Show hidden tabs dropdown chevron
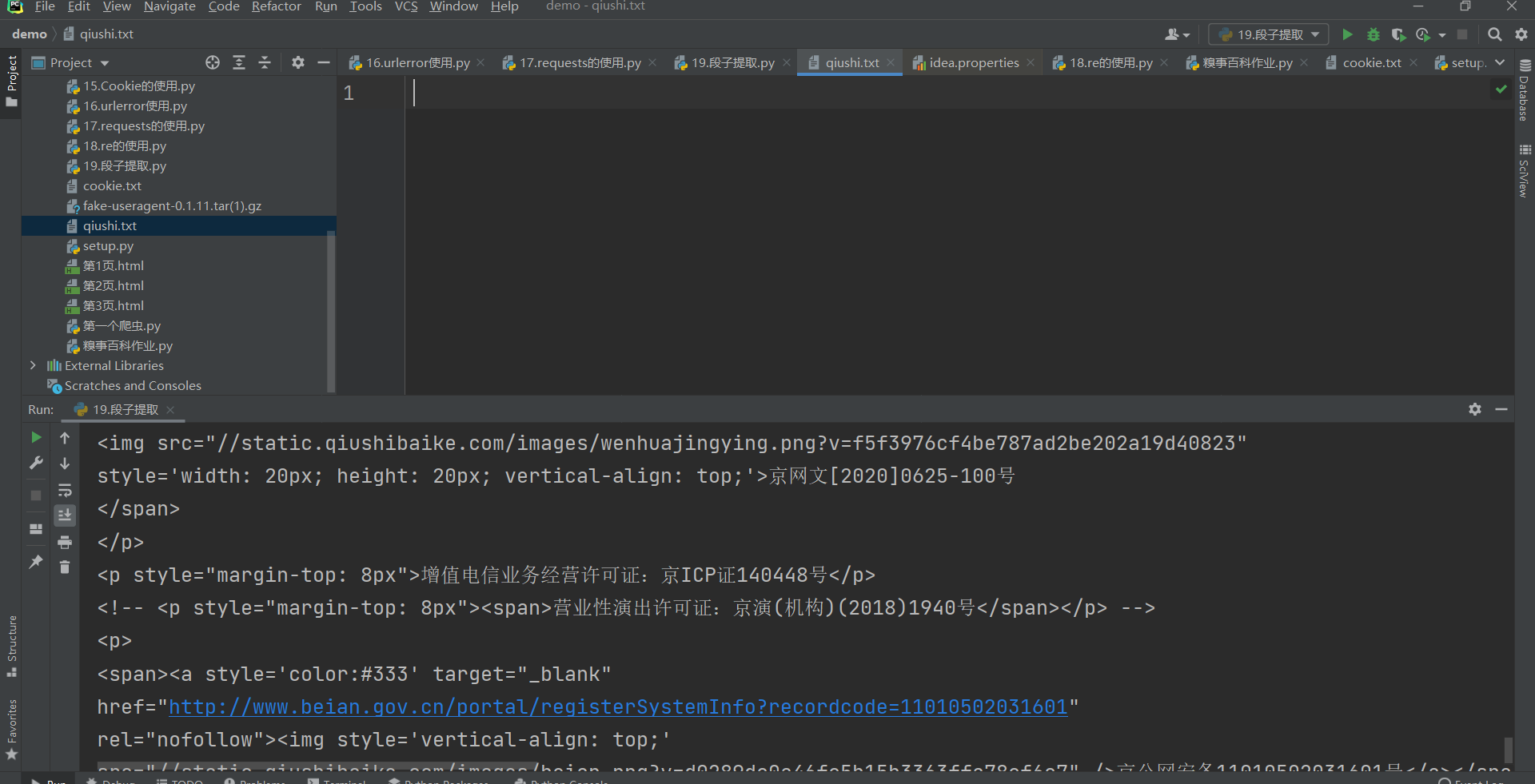This screenshot has width=1535, height=784. 1500,62
